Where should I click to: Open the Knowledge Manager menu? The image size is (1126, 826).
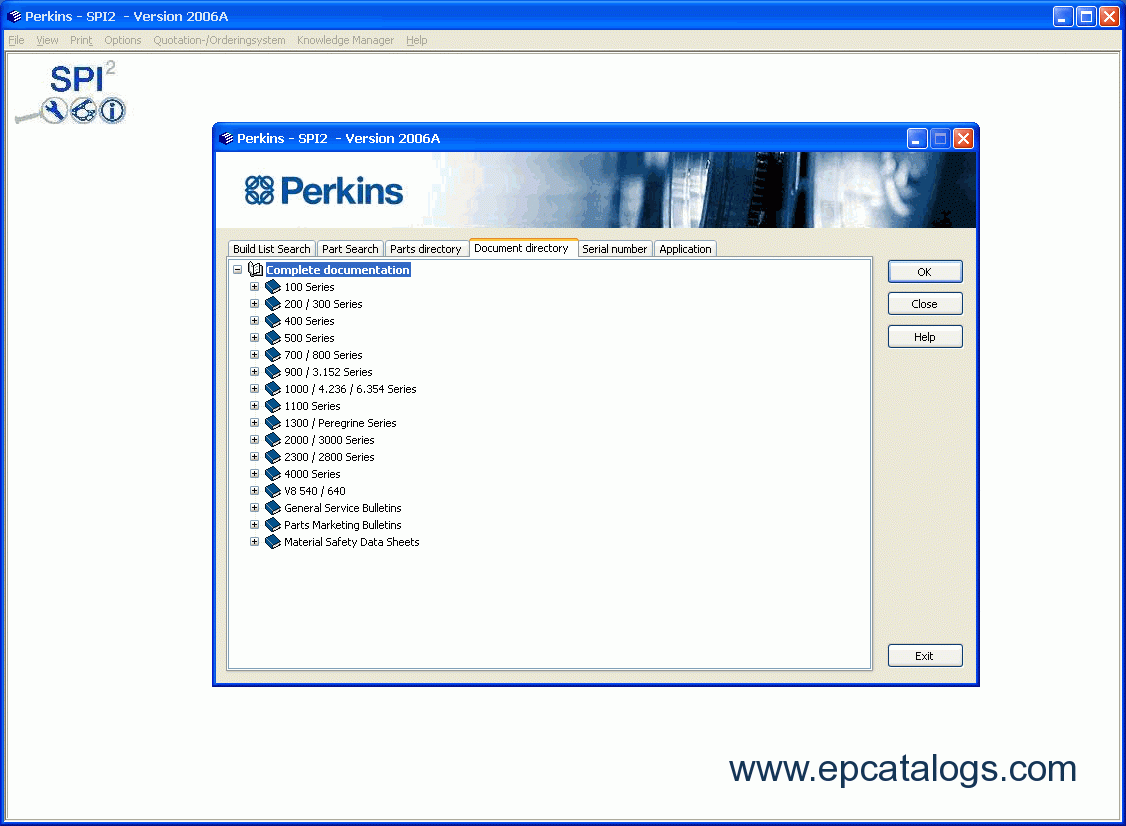(345, 40)
